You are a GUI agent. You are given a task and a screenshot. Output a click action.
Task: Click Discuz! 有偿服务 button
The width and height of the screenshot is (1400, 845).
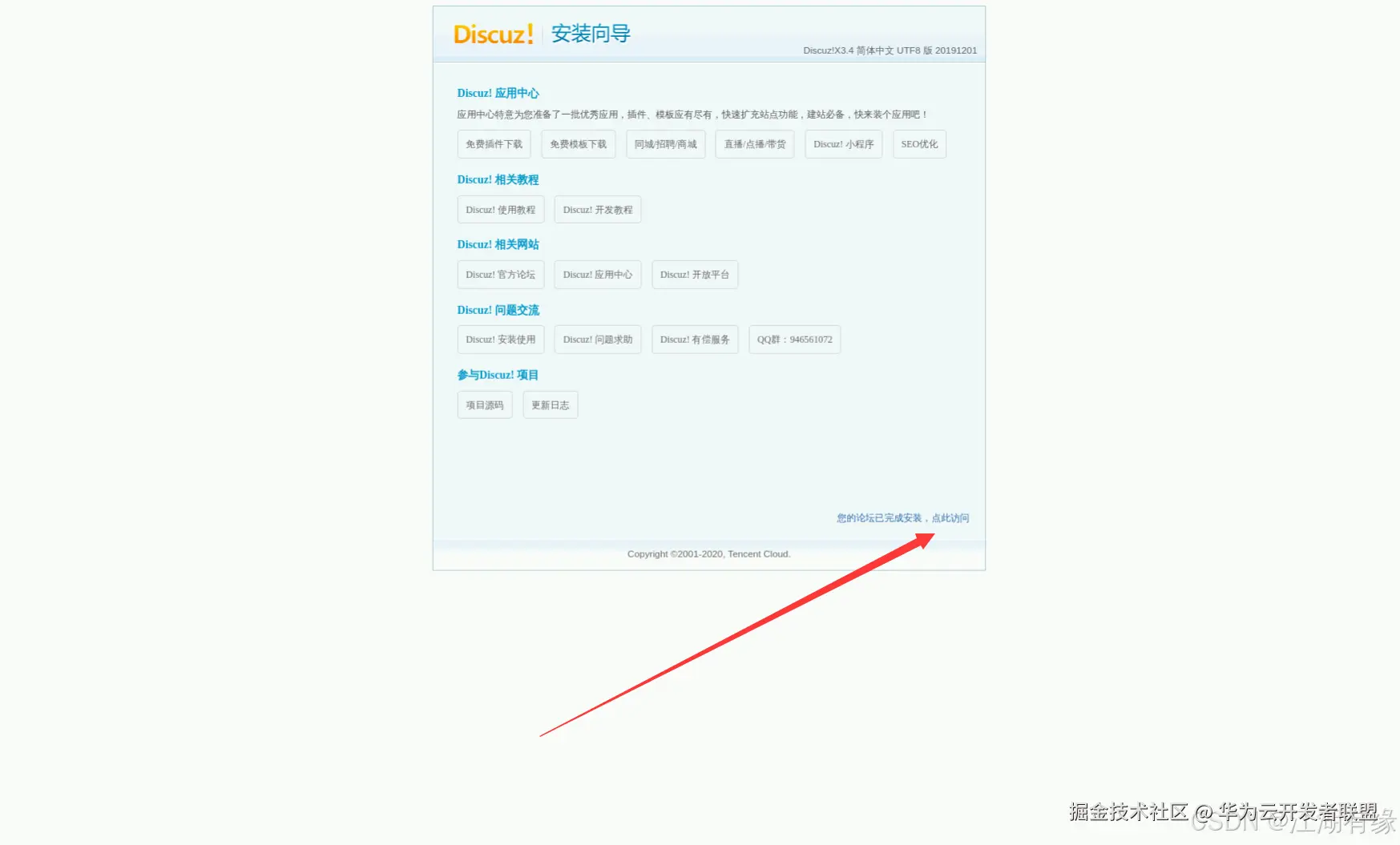tap(695, 340)
